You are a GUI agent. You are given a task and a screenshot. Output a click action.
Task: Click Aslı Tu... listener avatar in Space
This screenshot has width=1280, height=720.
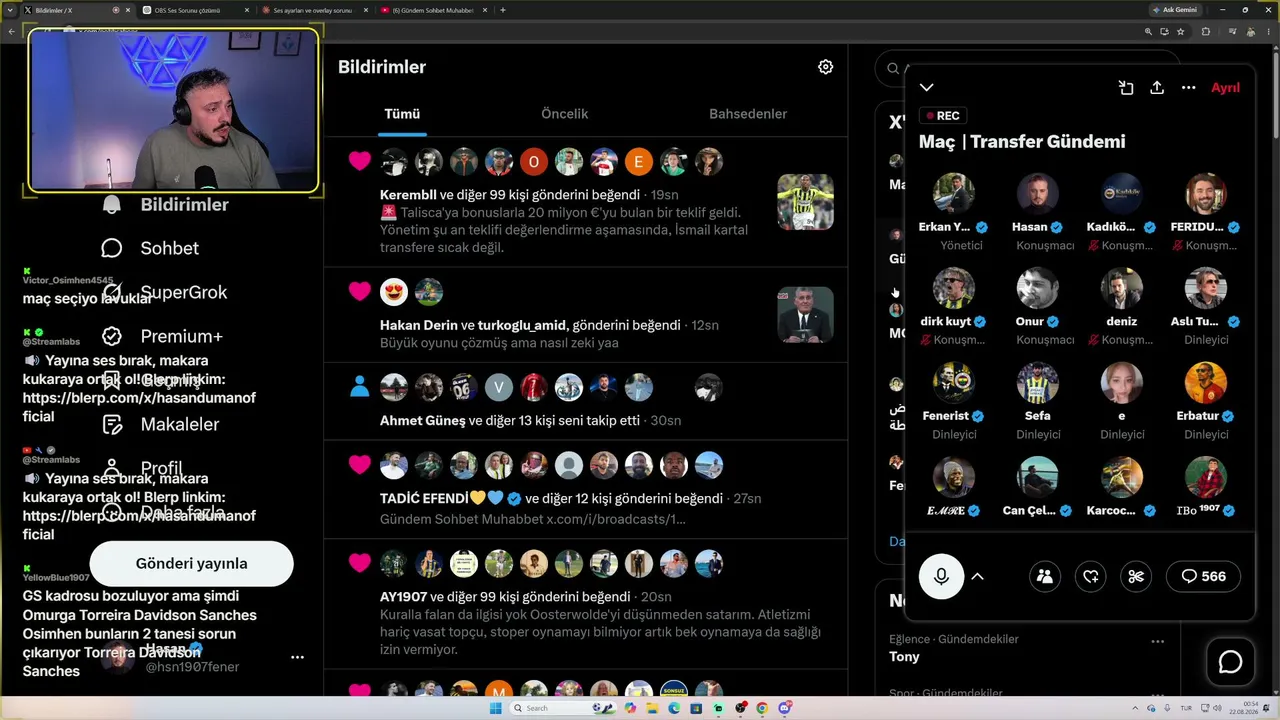tap(1206, 288)
